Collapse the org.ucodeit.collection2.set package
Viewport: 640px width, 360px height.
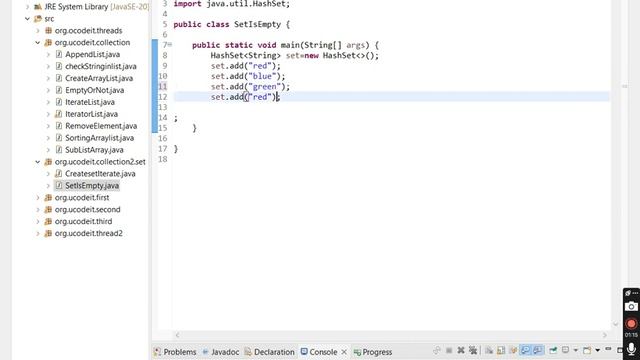tap(38, 162)
